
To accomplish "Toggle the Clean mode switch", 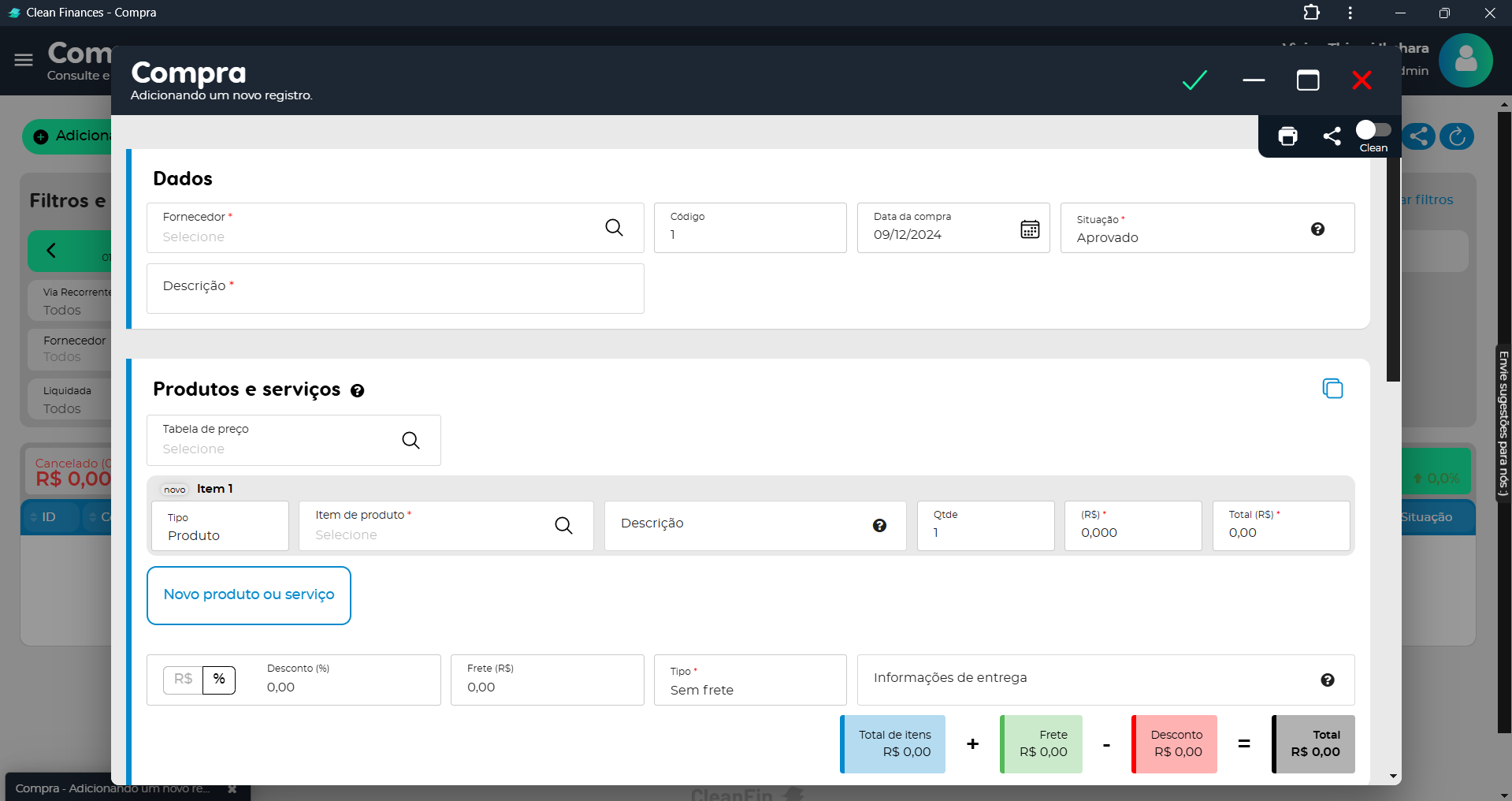I will click(1373, 130).
